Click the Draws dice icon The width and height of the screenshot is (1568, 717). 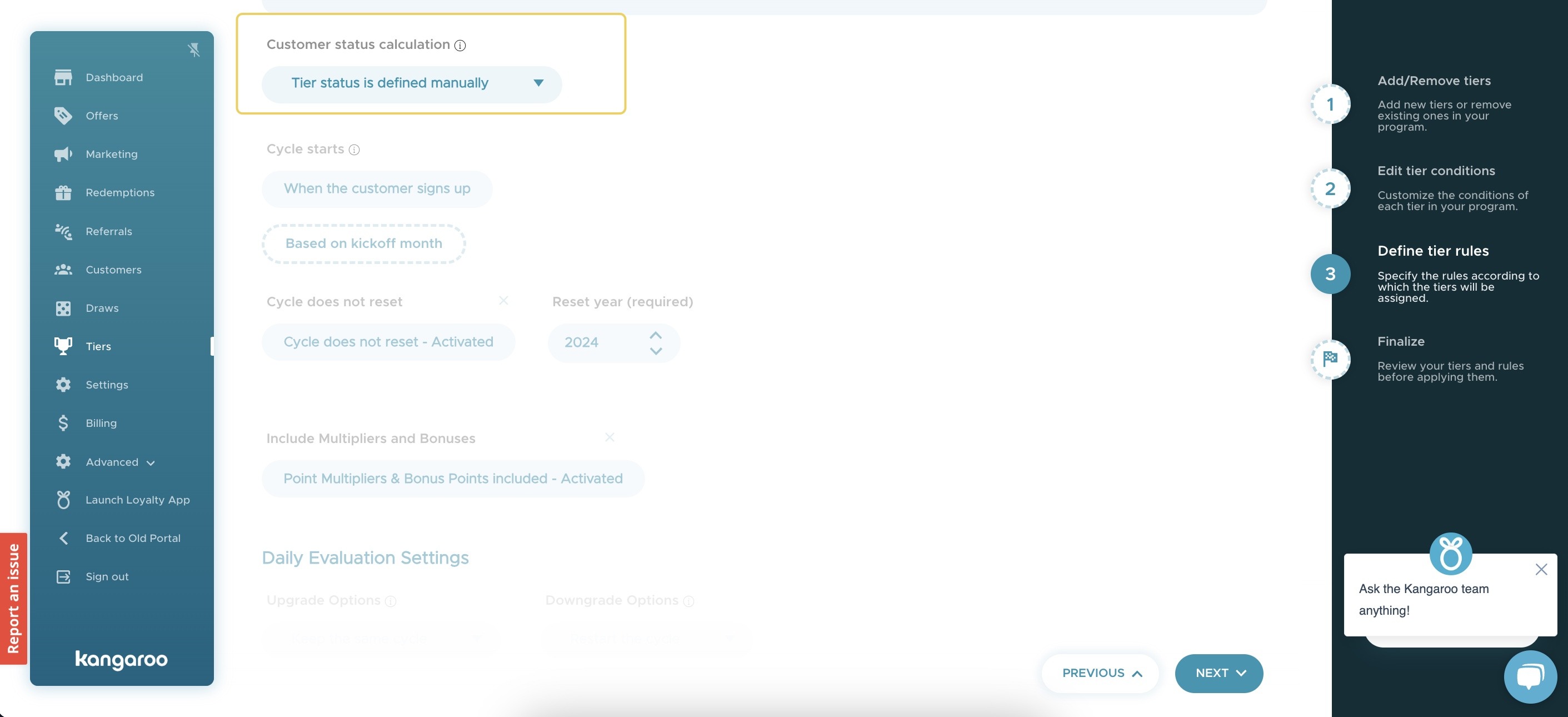(x=63, y=308)
